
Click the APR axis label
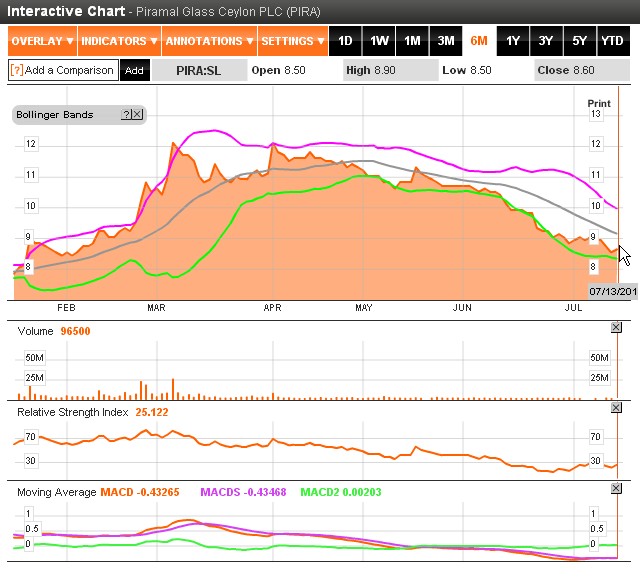pos(272,308)
